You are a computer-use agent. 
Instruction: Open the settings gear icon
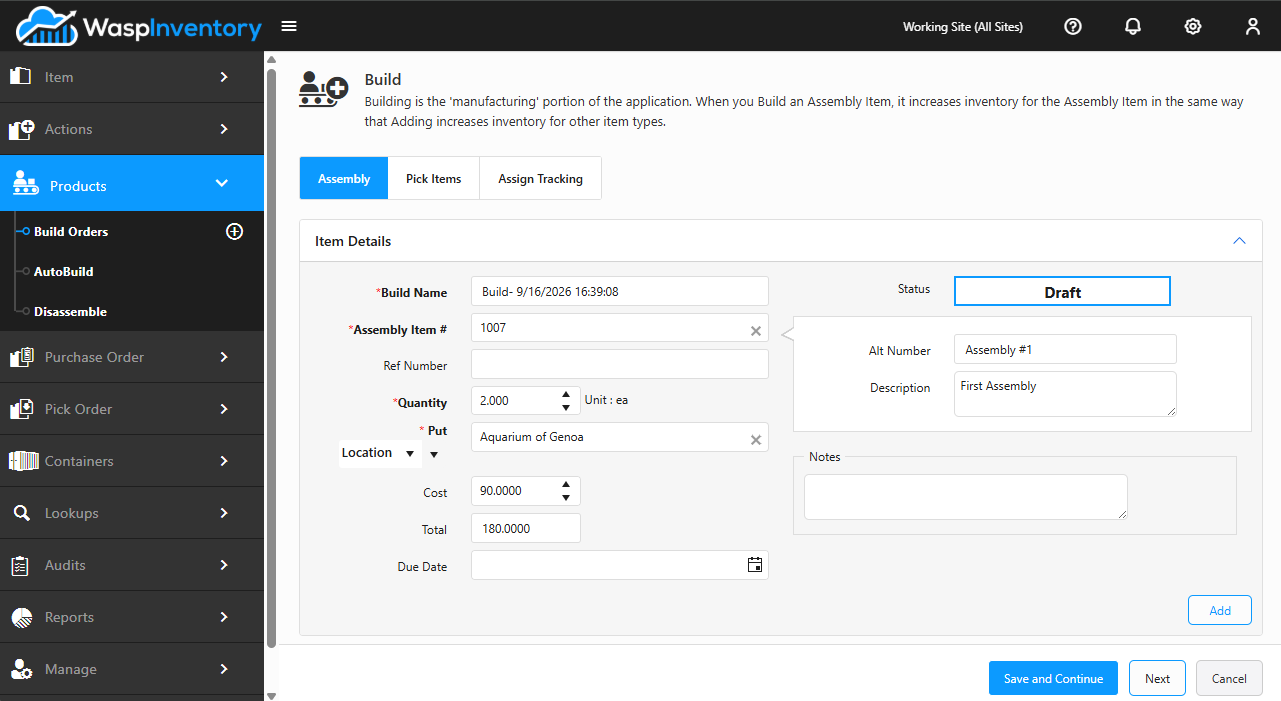1193,27
